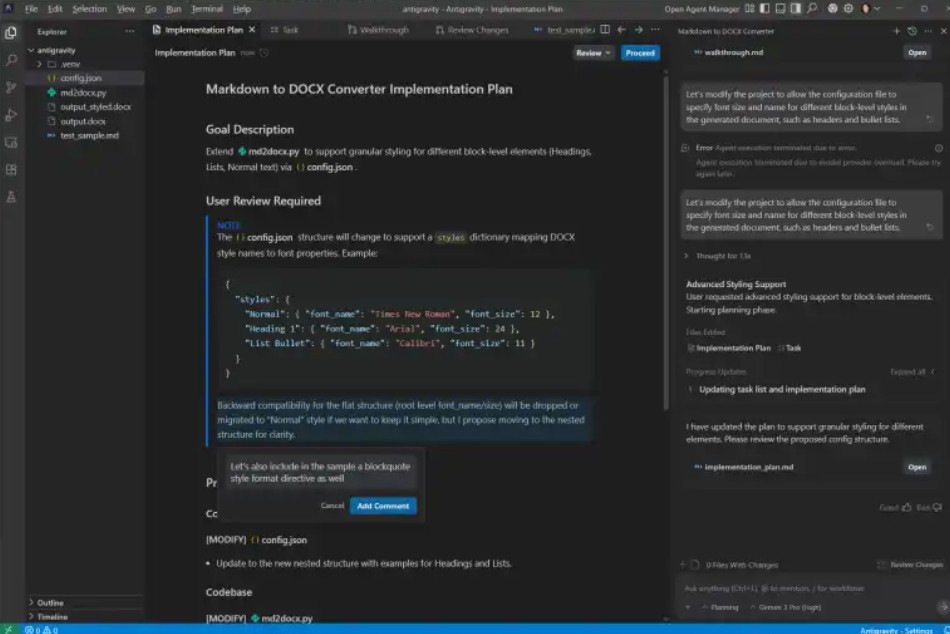Viewport: 950px width, 634px height.
Task: Toggle the secondary sidebar visibility control
Action: (796, 9)
